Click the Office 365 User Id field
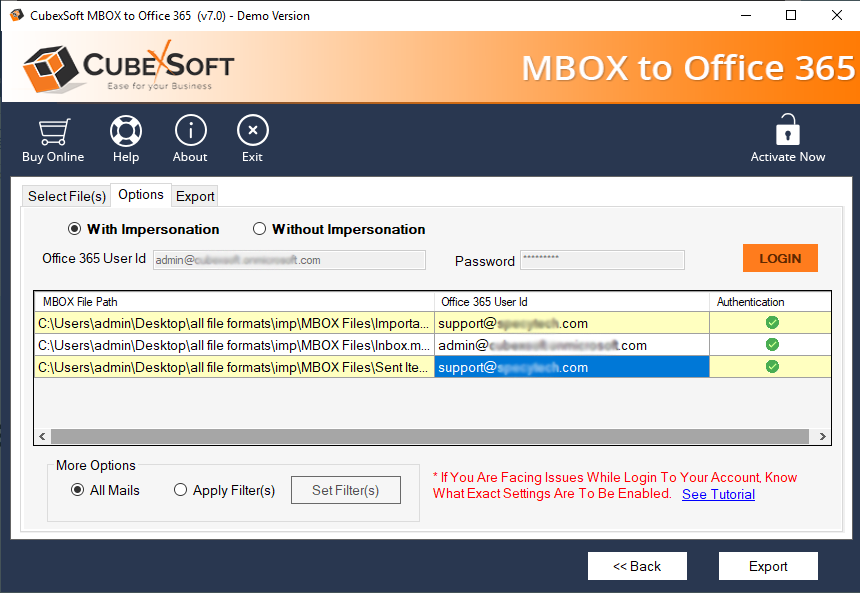The width and height of the screenshot is (860, 593). tap(289, 260)
